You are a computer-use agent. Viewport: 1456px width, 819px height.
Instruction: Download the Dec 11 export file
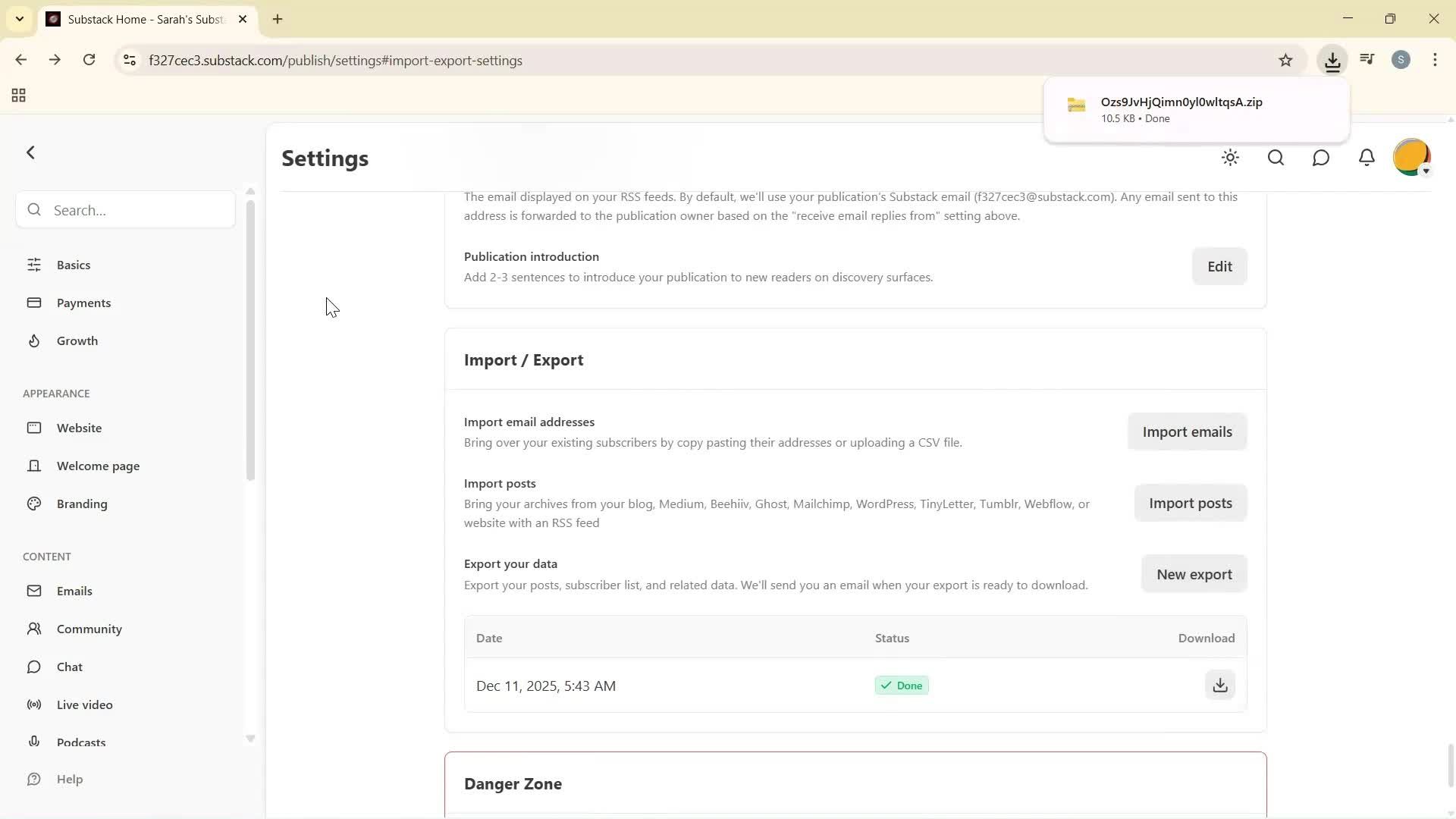tap(1219, 685)
